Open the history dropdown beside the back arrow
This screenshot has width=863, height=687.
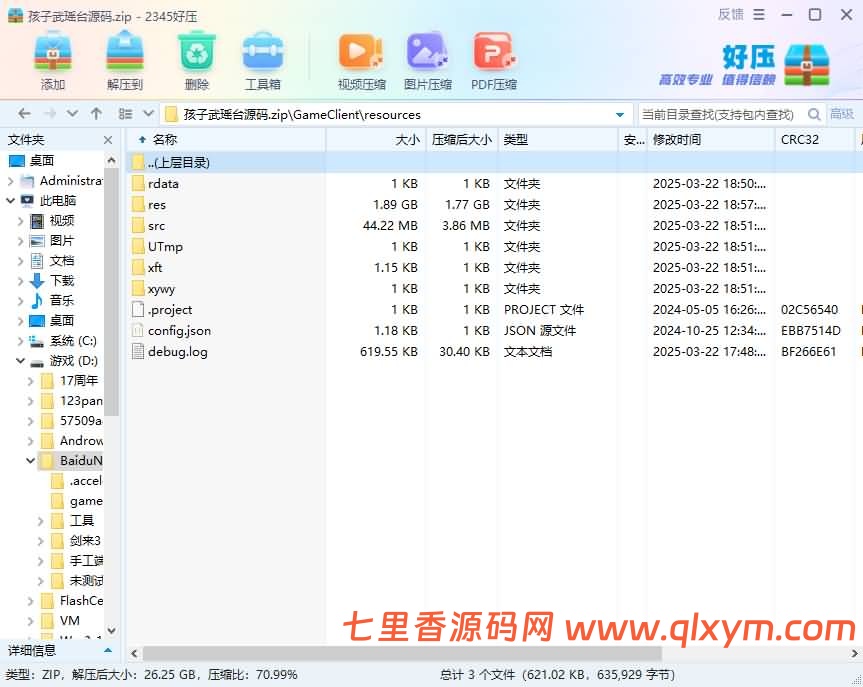point(72,113)
